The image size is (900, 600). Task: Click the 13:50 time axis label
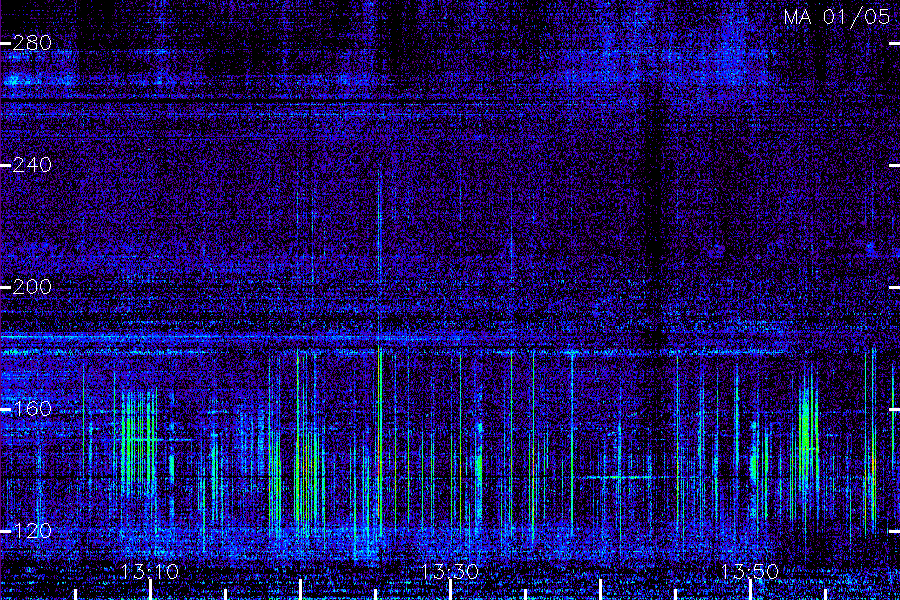coord(750,572)
